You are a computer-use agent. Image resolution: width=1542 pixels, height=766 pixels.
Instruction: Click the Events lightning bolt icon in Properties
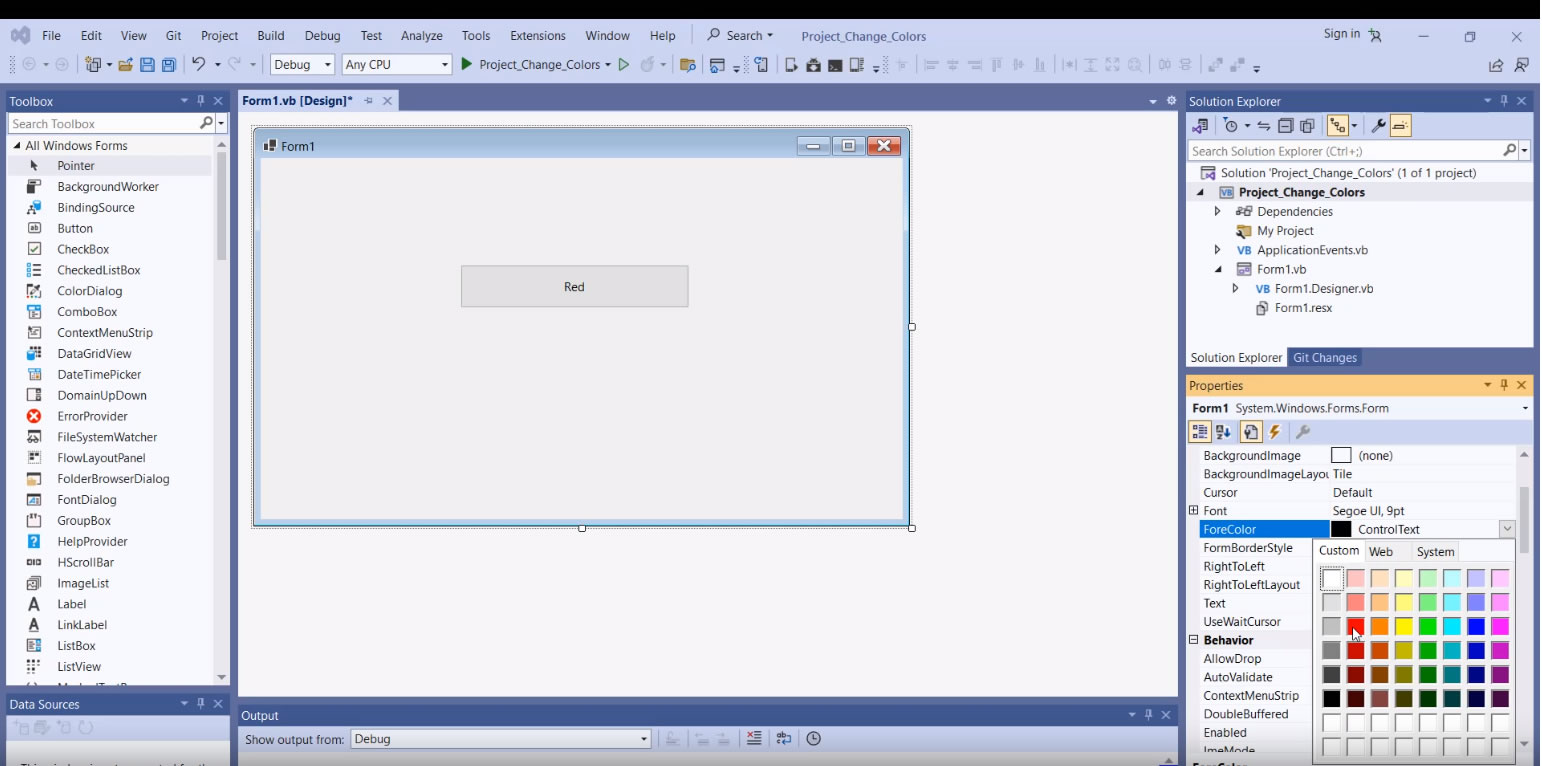pos(1275,432)
